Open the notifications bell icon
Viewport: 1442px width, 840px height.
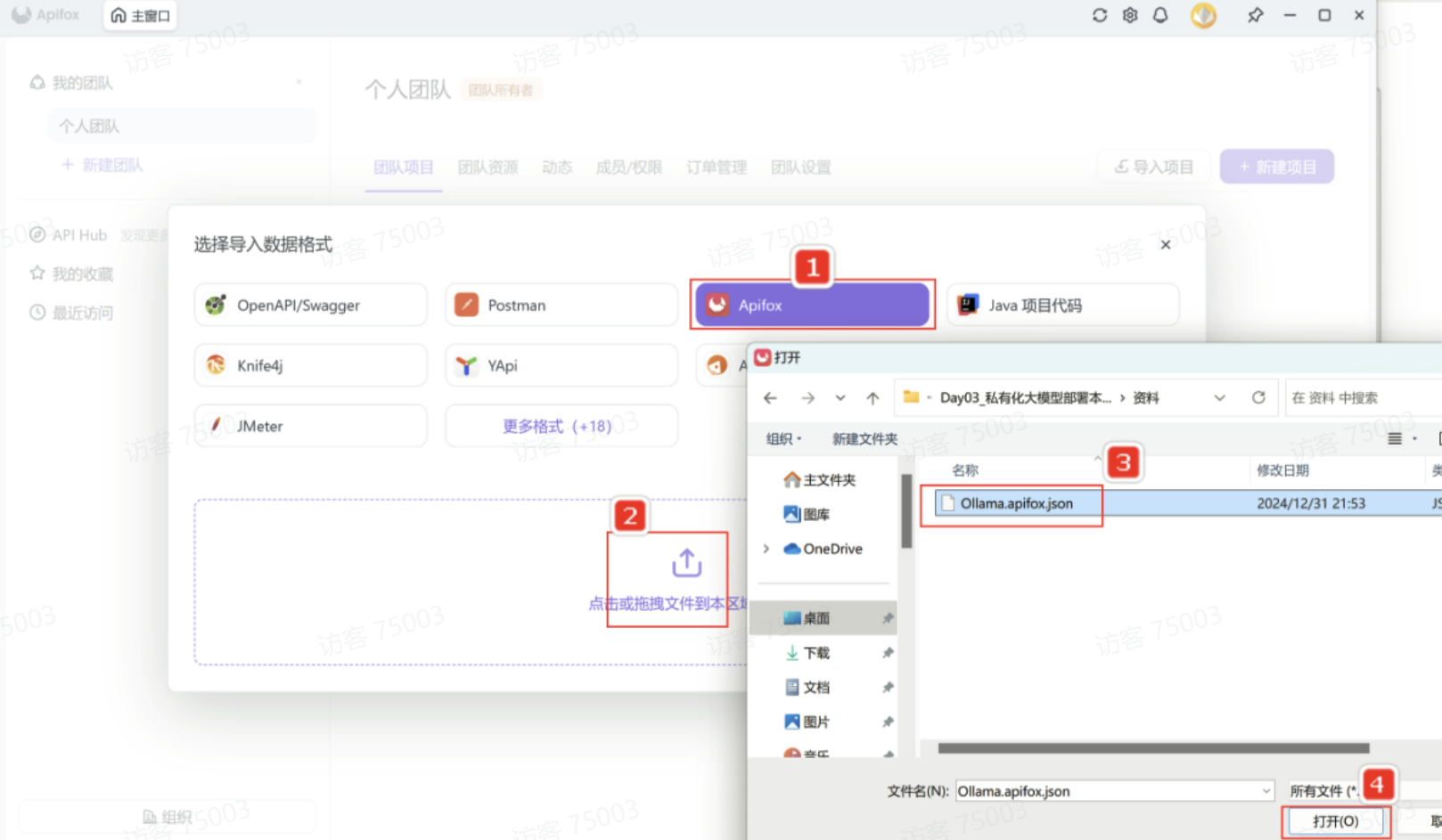[x=1160, y=15]
